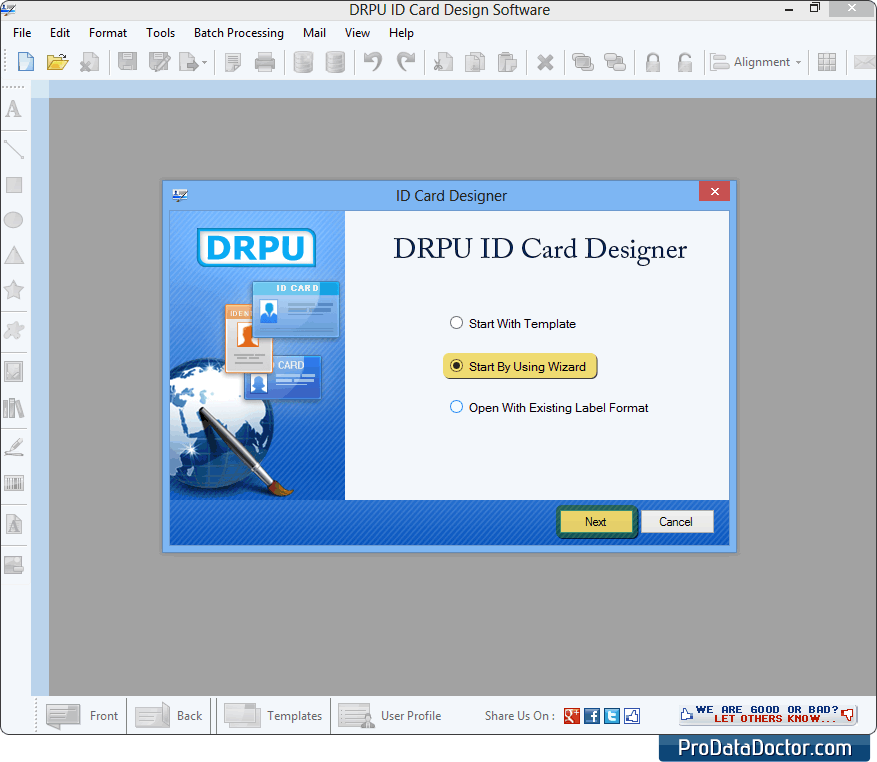Click the Bring to Front layers icon
Image resolution: width=877 pixels, height=762 pixels.
pos(583,62)
